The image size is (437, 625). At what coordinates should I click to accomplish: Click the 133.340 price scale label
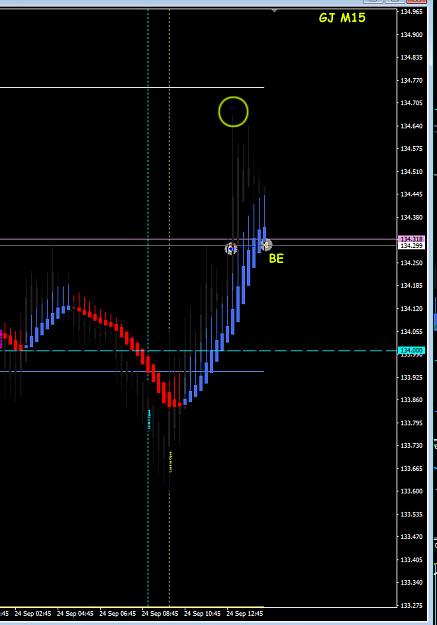[411, 582]
